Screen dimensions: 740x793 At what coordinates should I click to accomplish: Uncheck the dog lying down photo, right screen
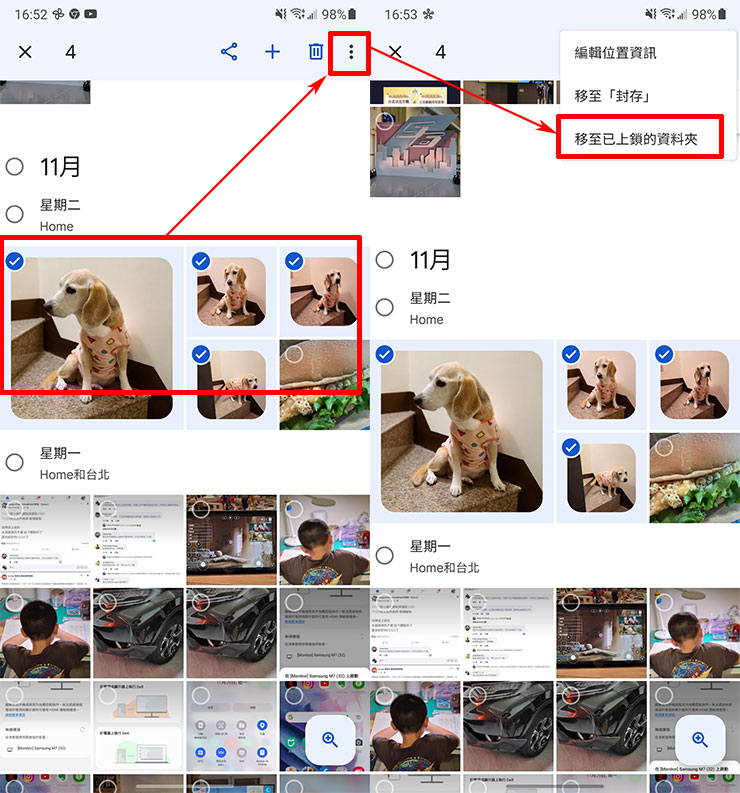pos(571,448)
